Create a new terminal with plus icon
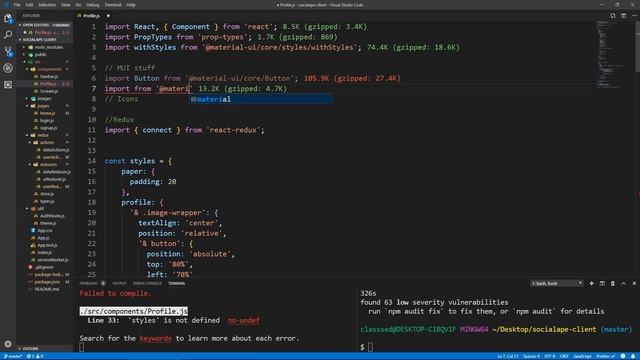640x360 pixels. click(591, 283)
